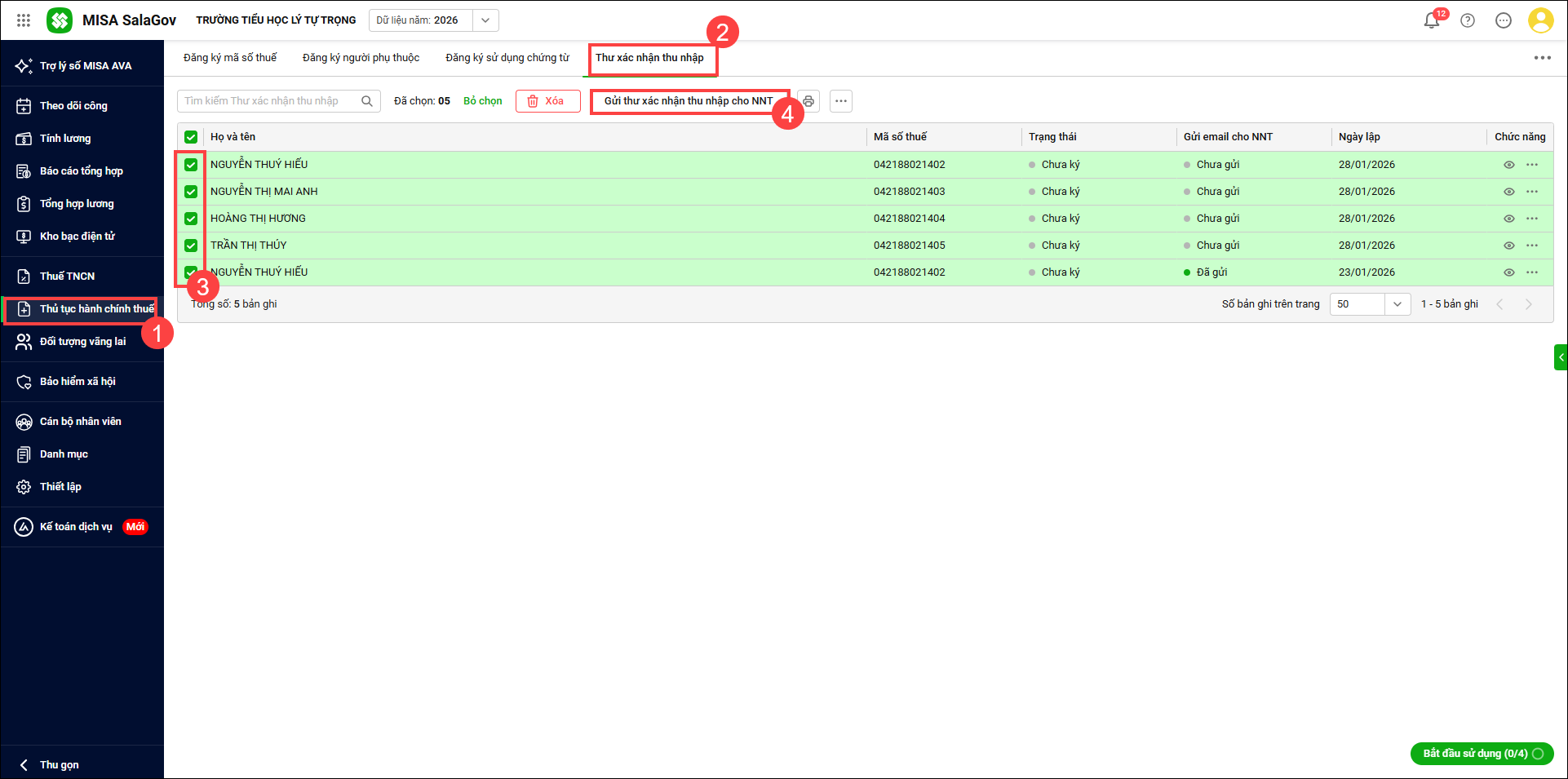Click the printer icon in toolbar

(x=808, y=101)
